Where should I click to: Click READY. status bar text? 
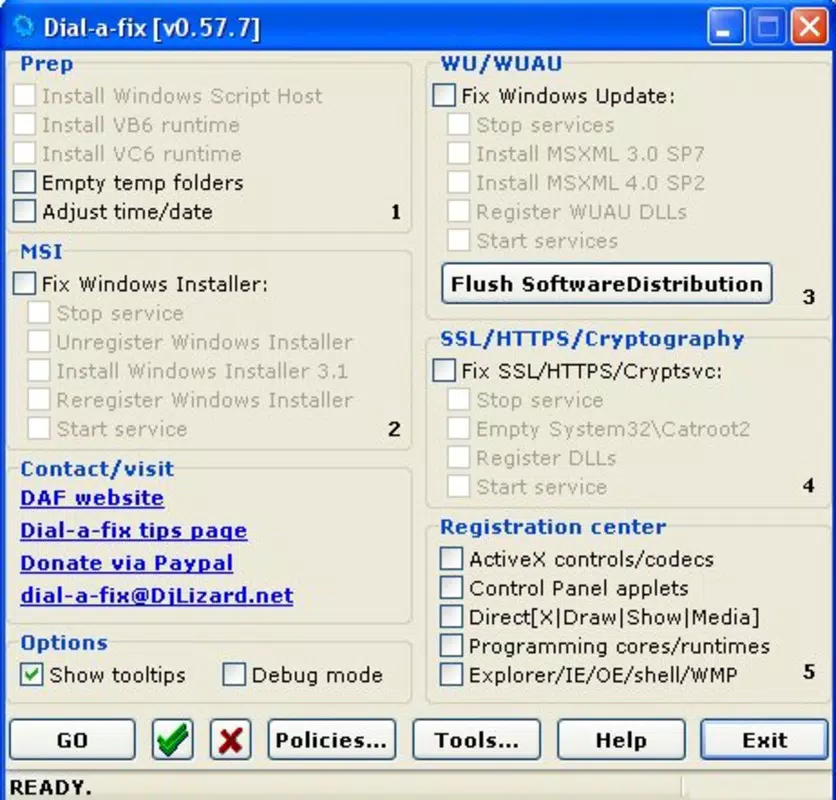(x=51, y=787)
